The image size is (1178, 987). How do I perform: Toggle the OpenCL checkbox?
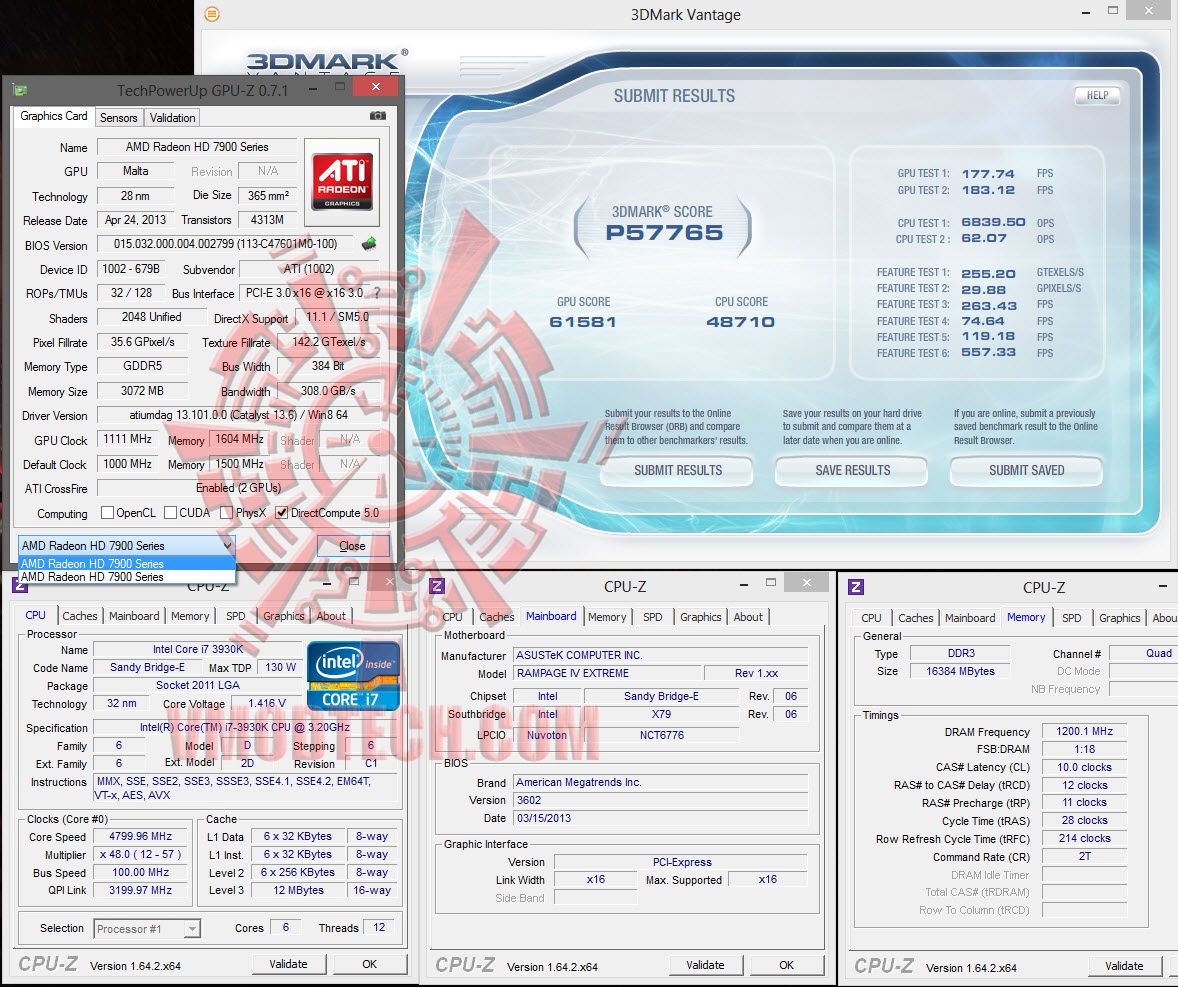click(x=107, y=512)
